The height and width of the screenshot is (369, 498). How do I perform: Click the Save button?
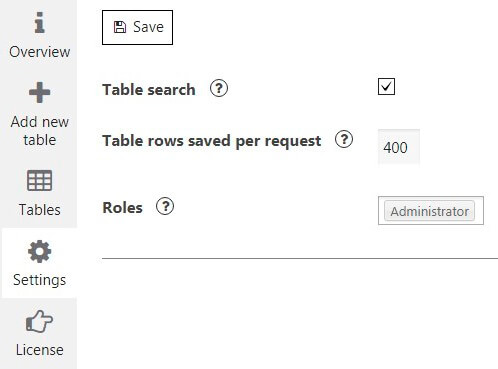(137, 27)
